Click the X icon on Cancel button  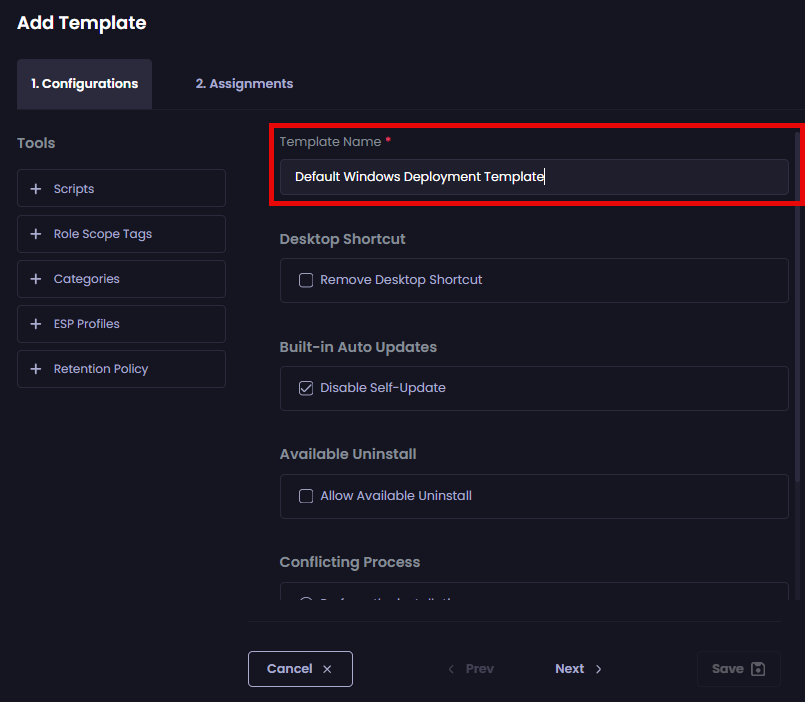click(327, 669)
